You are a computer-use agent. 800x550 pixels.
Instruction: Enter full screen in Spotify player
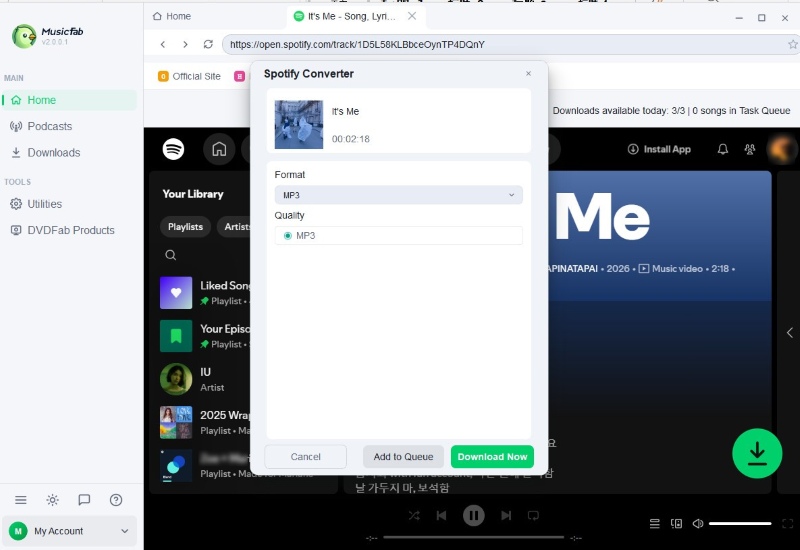click(788, 523)
